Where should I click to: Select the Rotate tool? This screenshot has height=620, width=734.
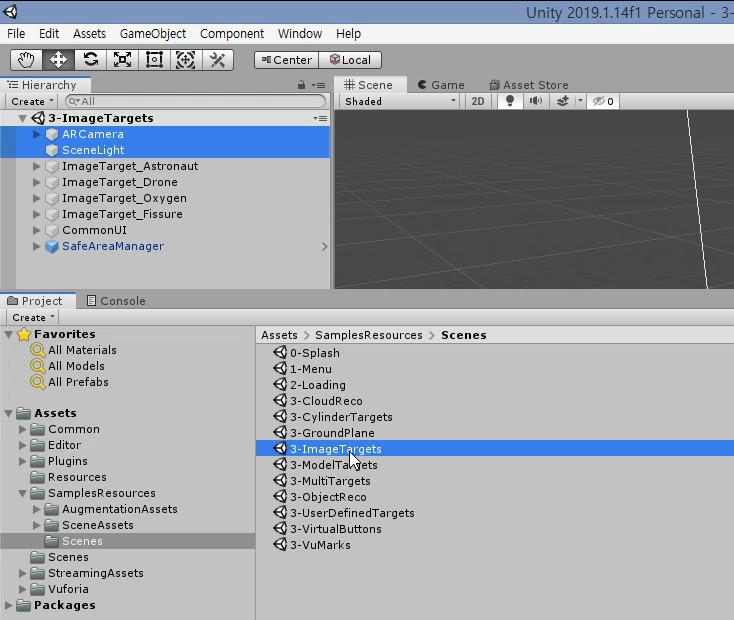click(x=90, y=60)
